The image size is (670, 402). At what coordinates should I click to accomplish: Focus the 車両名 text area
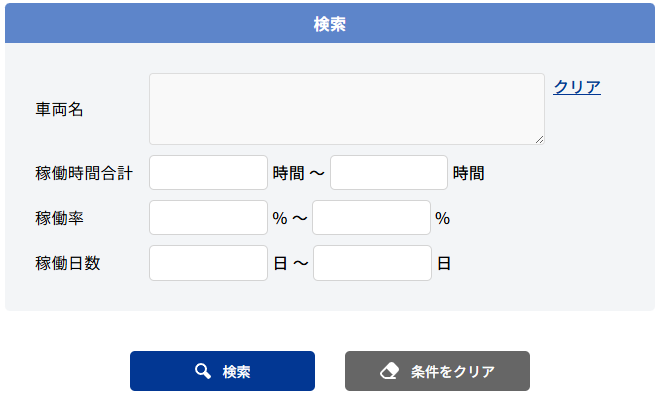(346, 109)
